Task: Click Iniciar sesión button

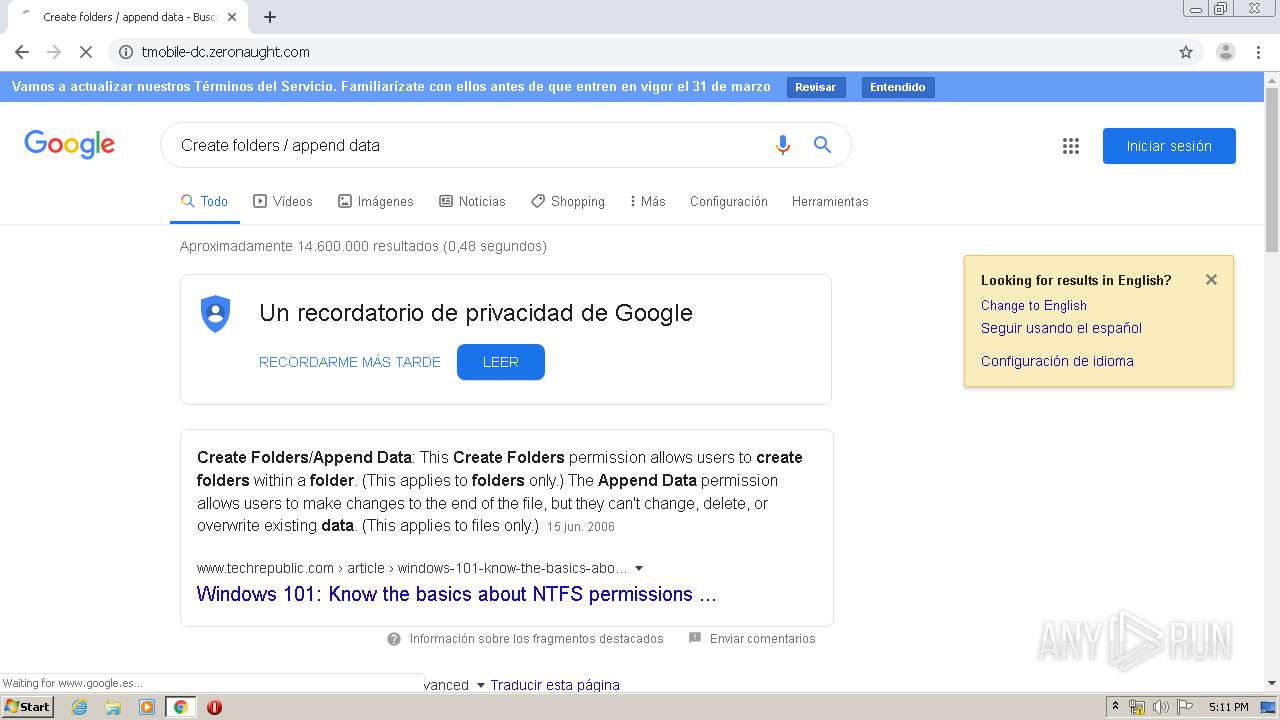Action: click(x=1169, y=146)
